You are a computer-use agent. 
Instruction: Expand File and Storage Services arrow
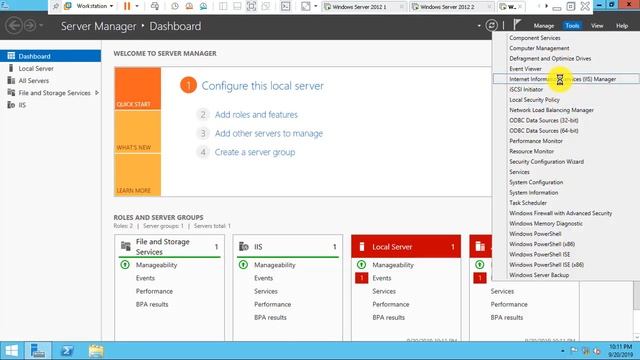click(x=97, y=93)
